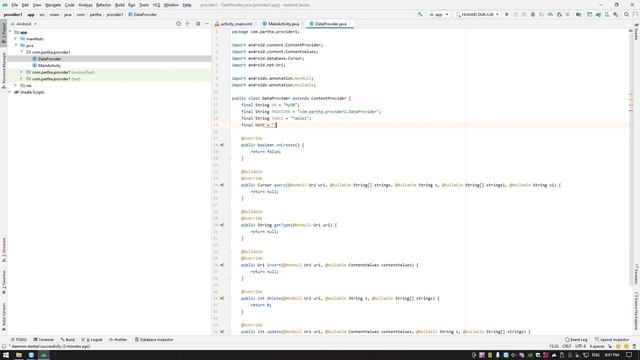The width and height of the screenshot is (640, 360).
Task: Expand the res folder
Action: click(x=16, y=85)
